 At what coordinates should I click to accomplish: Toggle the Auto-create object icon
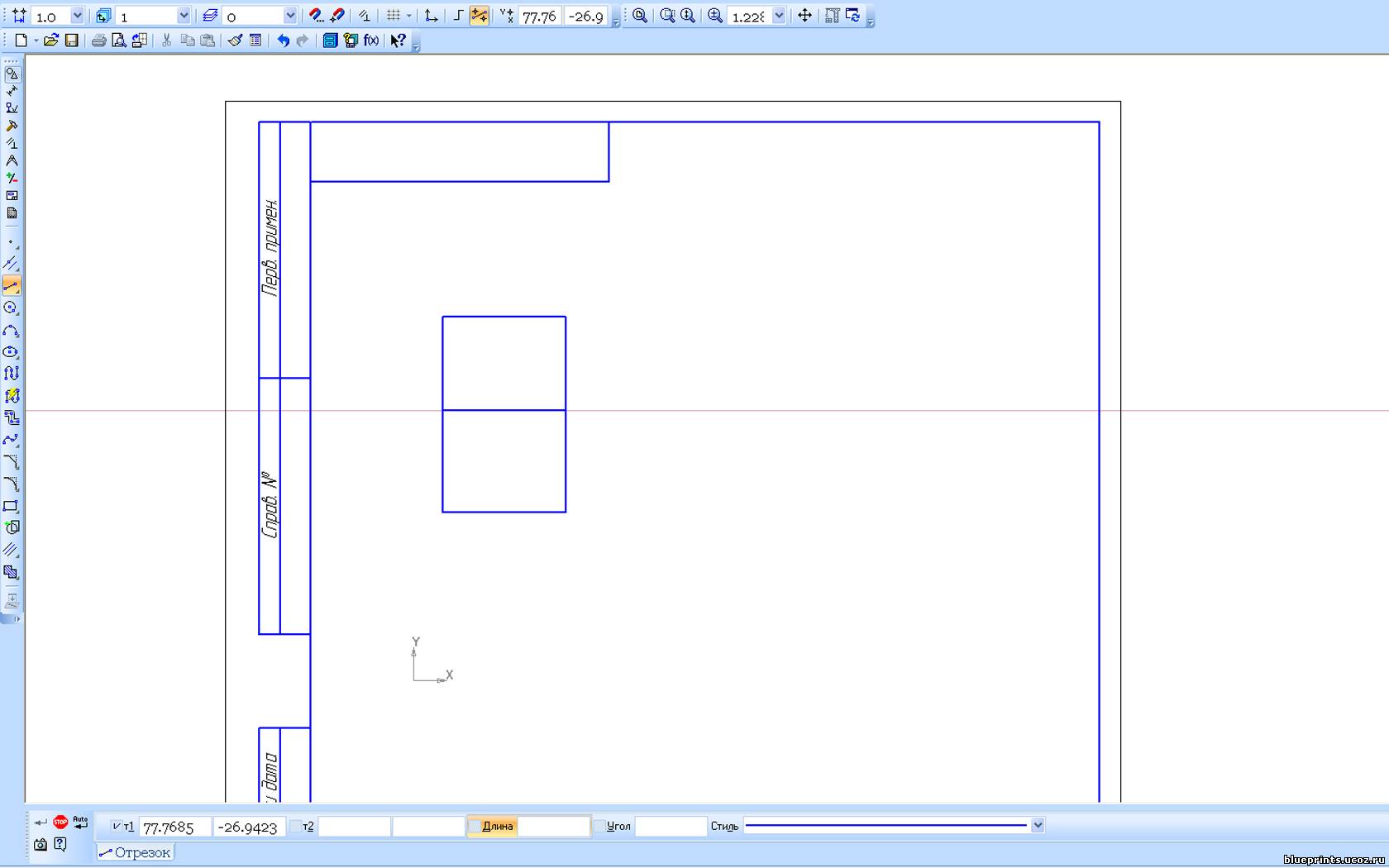pyautogui.click(x=80, y=822)
